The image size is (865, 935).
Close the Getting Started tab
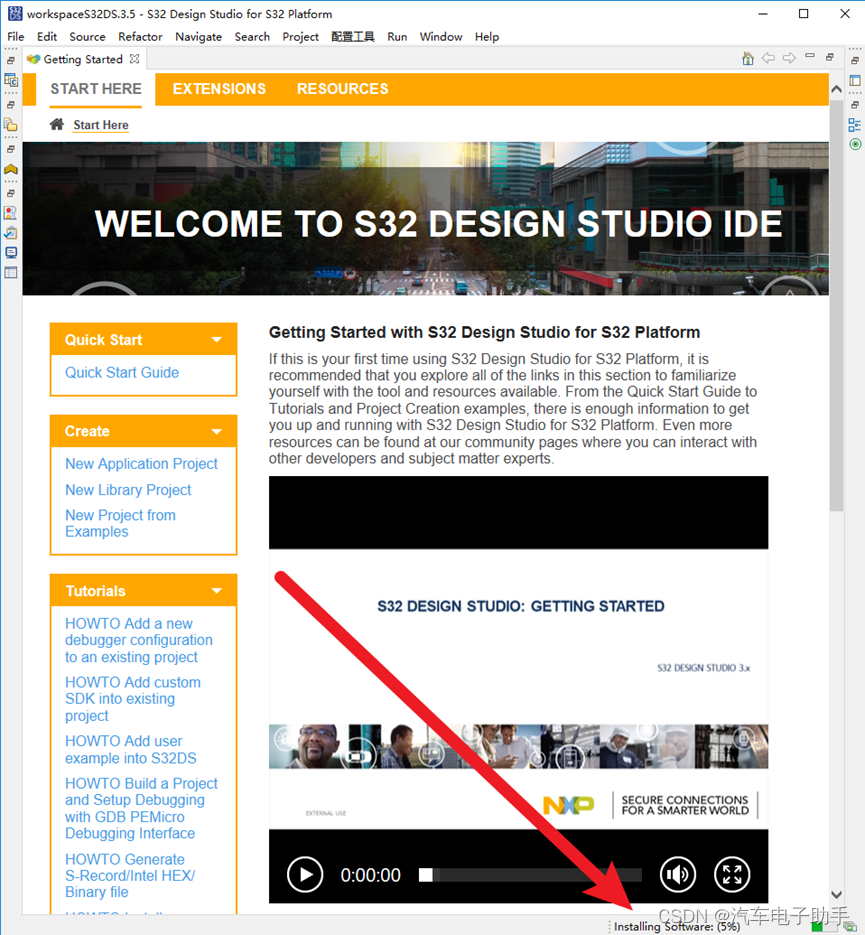[x=135, y=58]
